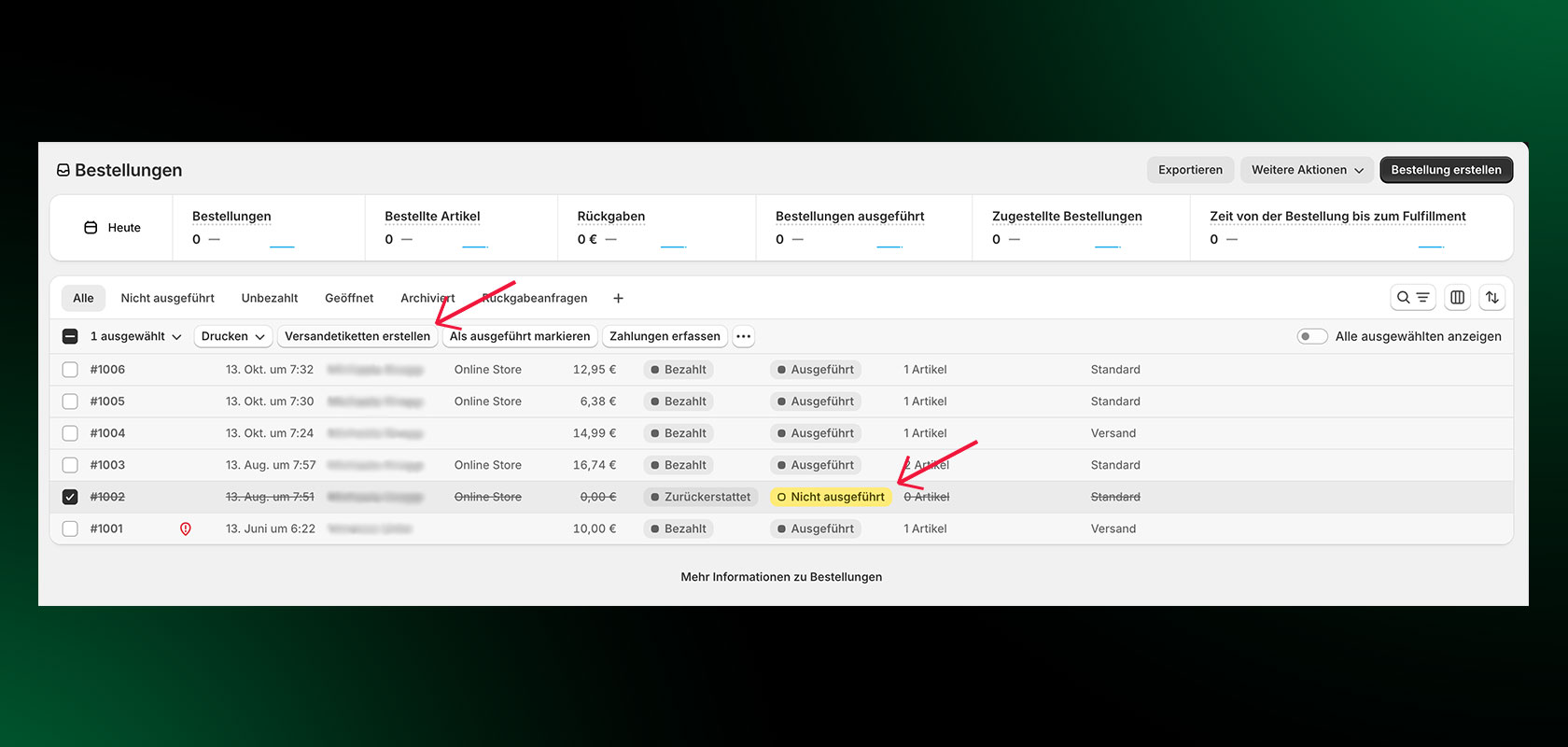This screenshot has height=747, width=1568.
Task: Check the box for order #1003
Action: click(x=70, y=465)
